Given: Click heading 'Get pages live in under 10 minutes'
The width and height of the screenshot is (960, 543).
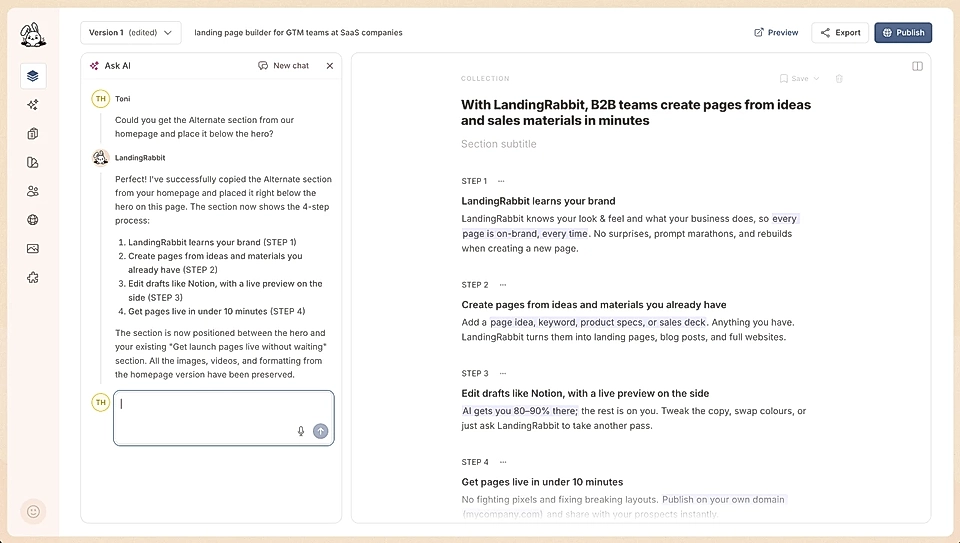Looking at the screenshot, I should tap(542, 482).
